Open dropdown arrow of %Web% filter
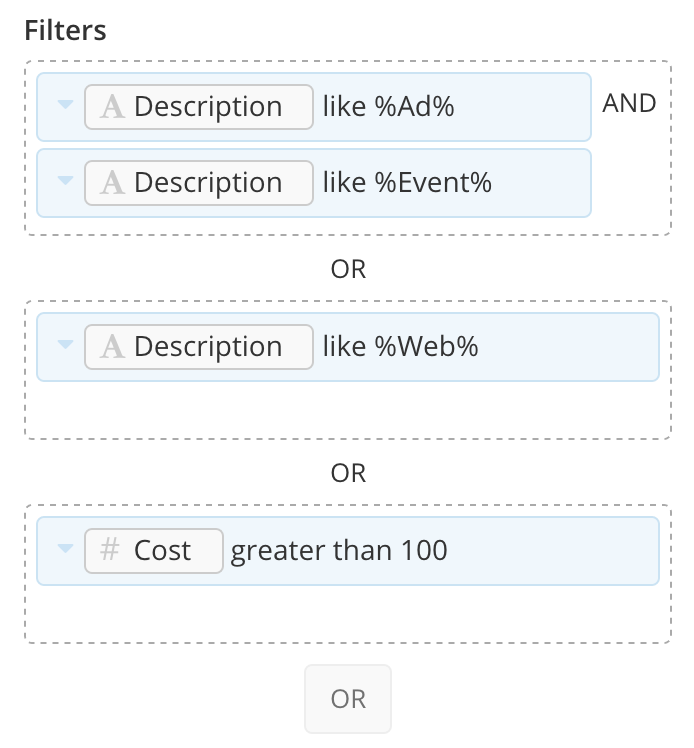This screenshot has width=694, height=748. click(65, 344)
